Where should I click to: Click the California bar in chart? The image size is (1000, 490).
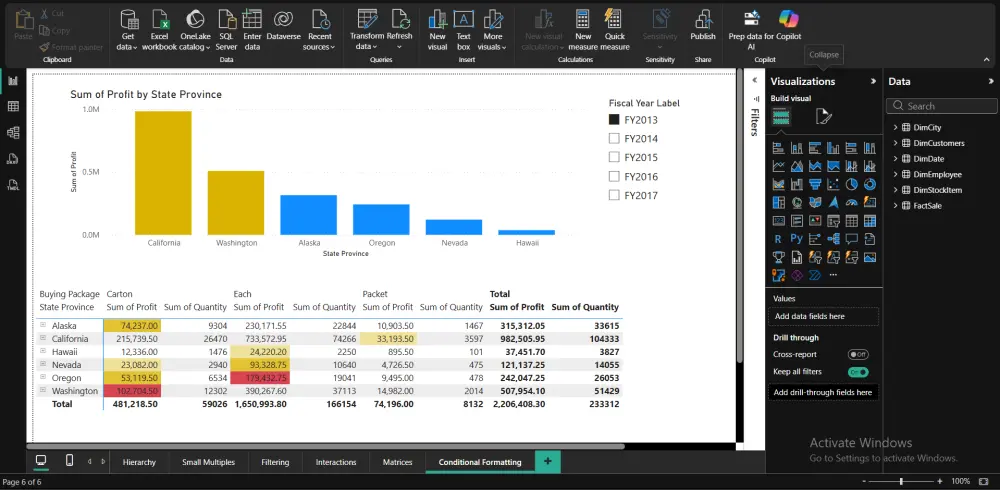163,173
